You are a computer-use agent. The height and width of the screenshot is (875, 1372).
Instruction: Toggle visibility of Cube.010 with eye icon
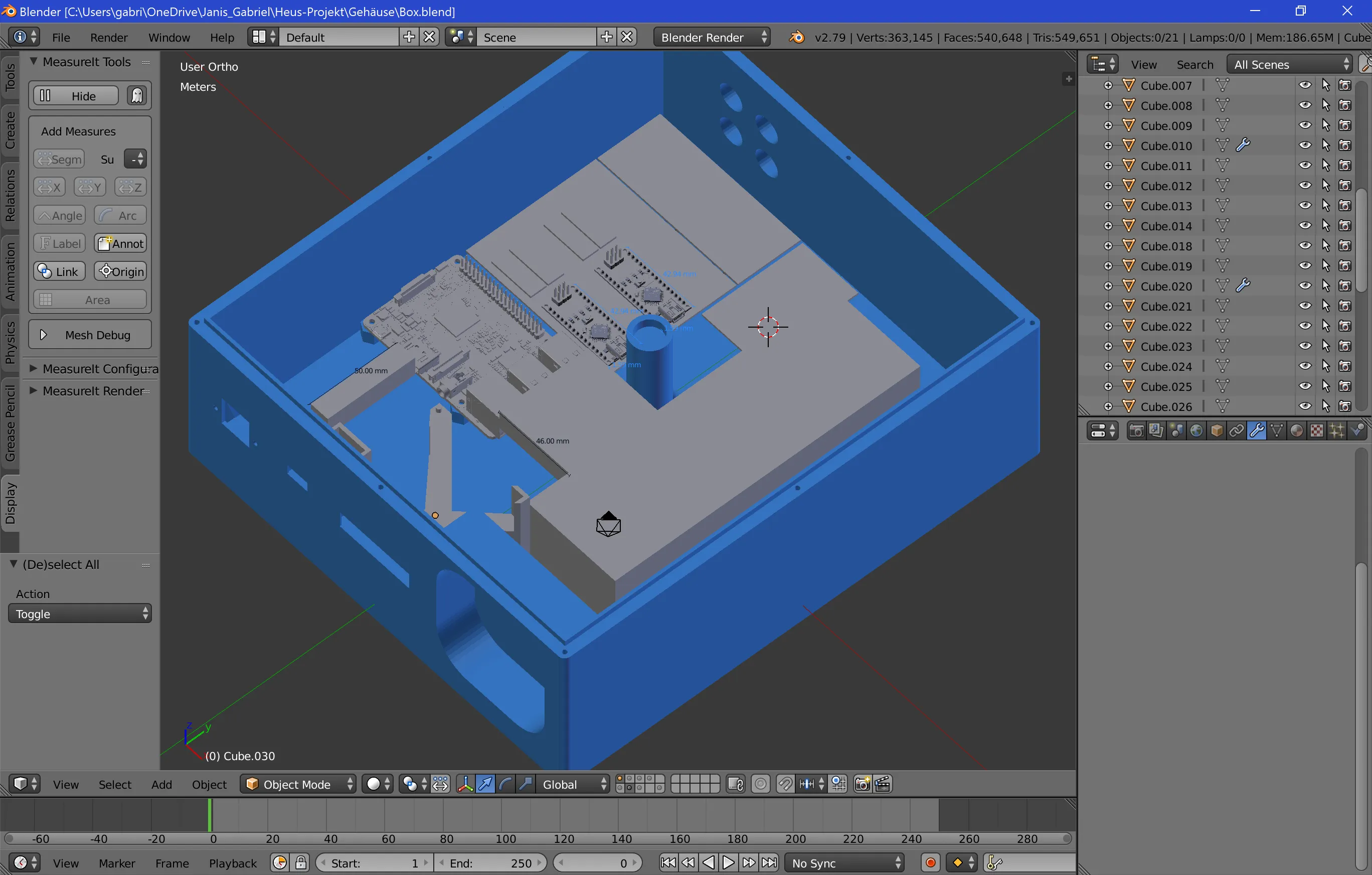tap(1305, 145)
